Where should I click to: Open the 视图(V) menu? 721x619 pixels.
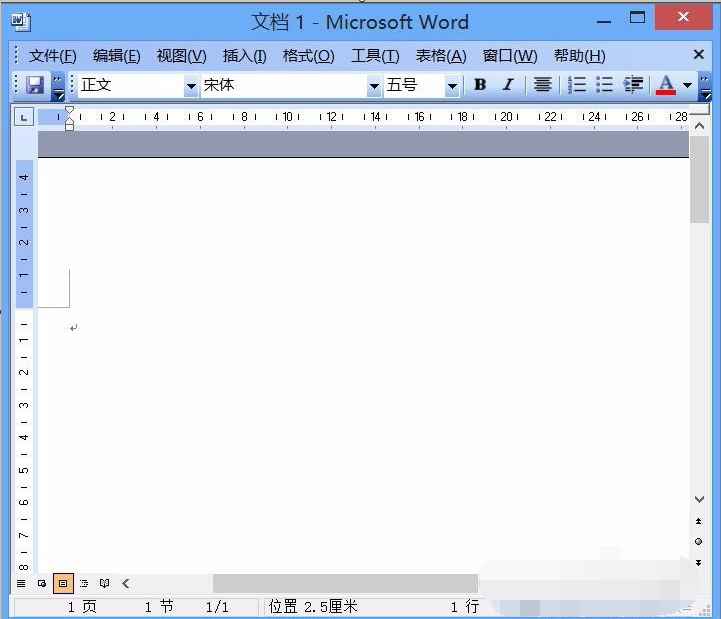[x=181, y=56]
